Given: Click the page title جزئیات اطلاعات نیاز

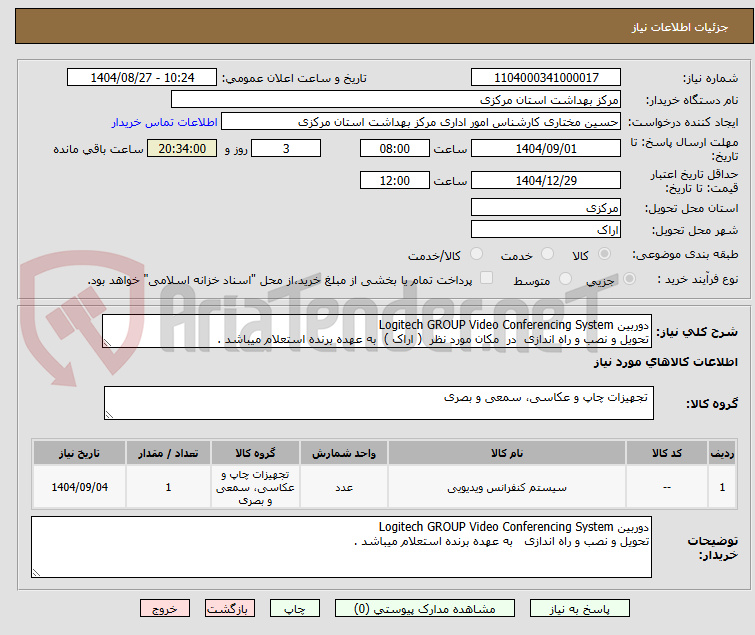Looking at the screenshot, I should point(679,27).
